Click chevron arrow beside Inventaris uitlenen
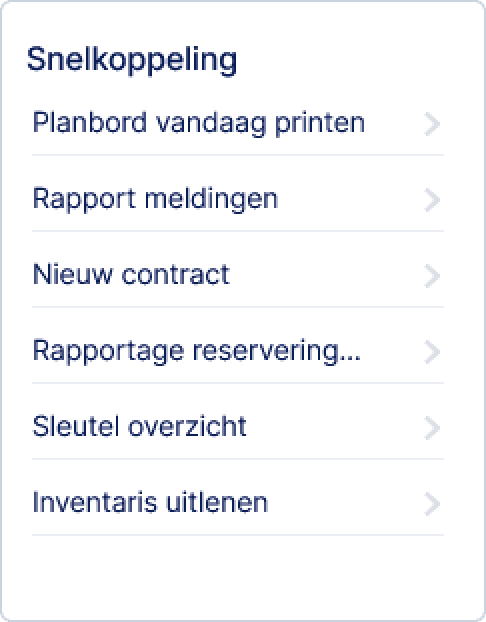Viewport: 486px width, 622px height. [x=432, y=504]
